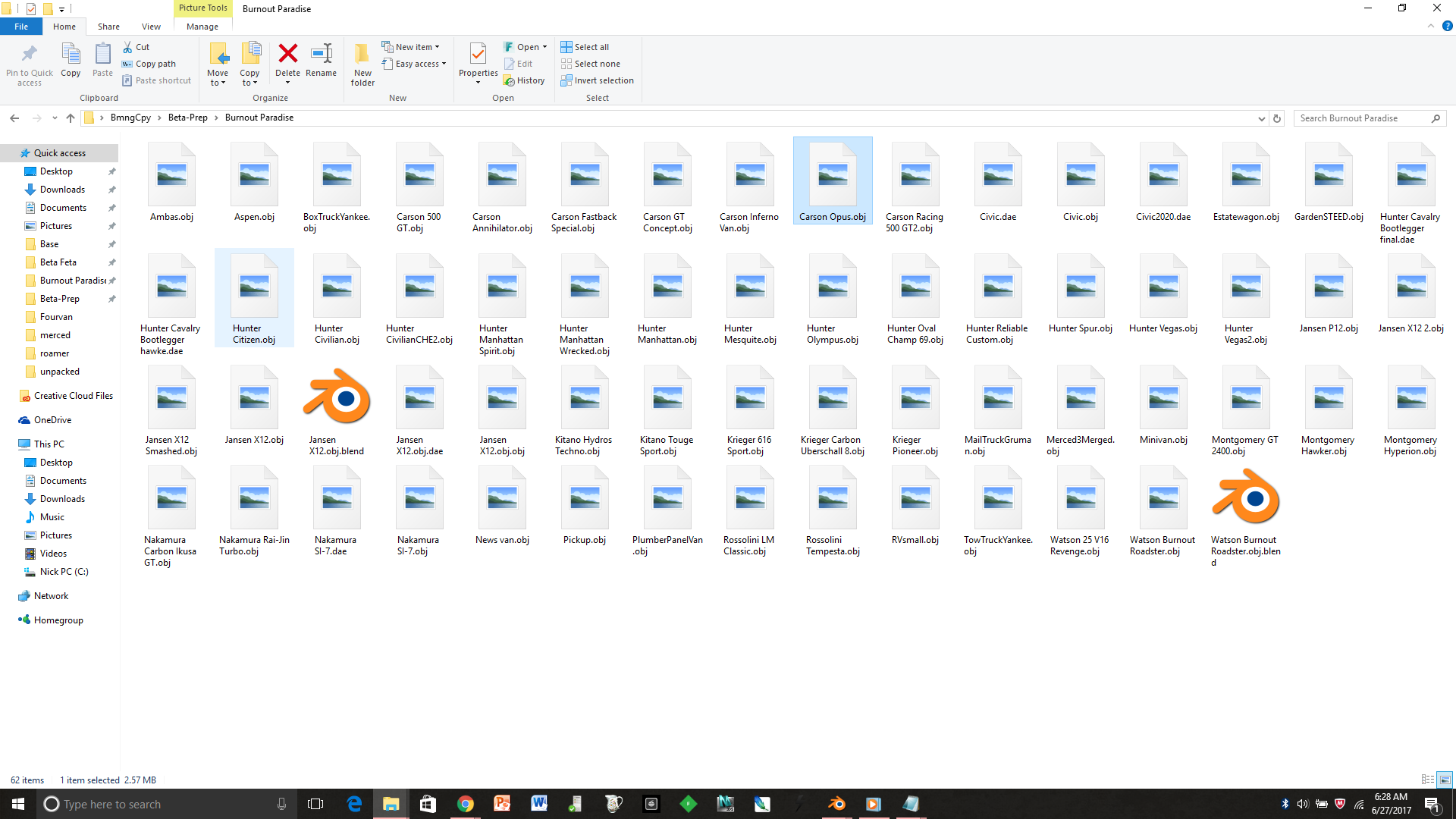Open Beta Feta folder in sidebar
Image resolution: width=1456 pixels, height=819 pixels.
[58, 262]
